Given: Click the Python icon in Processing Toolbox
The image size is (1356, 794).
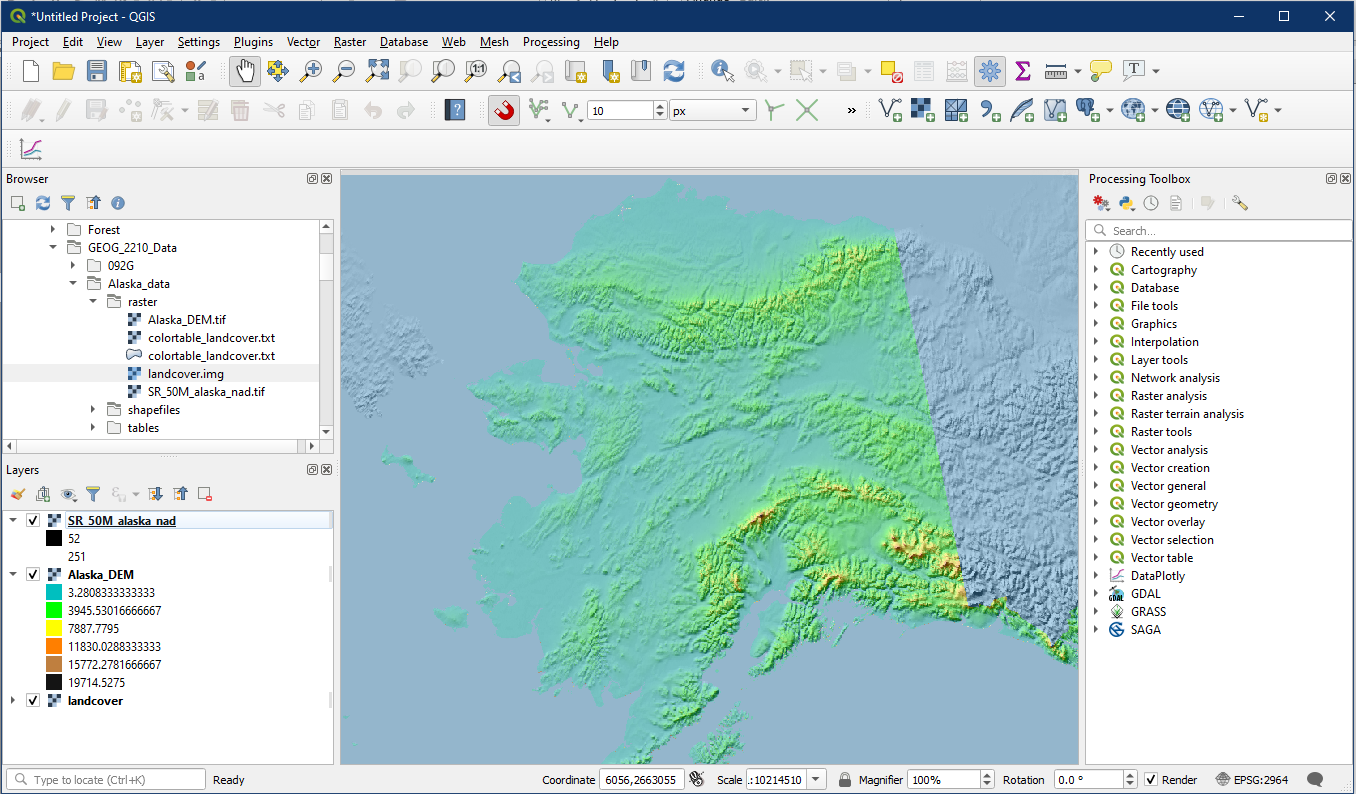Looking at the screenshot, I should click(x=1126, y=203).
